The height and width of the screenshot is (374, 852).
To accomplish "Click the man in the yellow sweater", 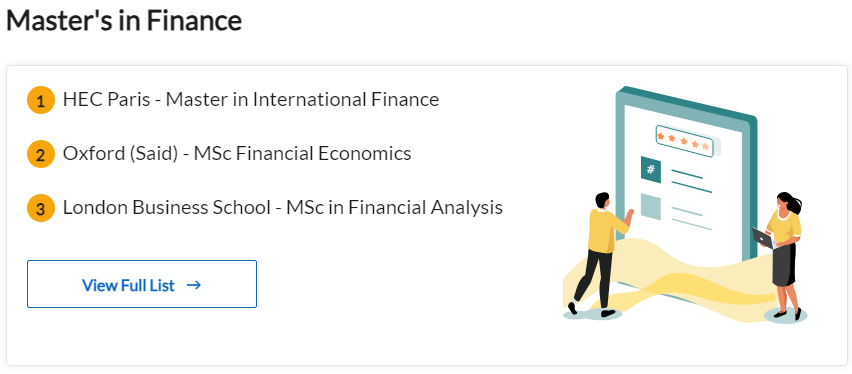I will [x=599, y=254].
